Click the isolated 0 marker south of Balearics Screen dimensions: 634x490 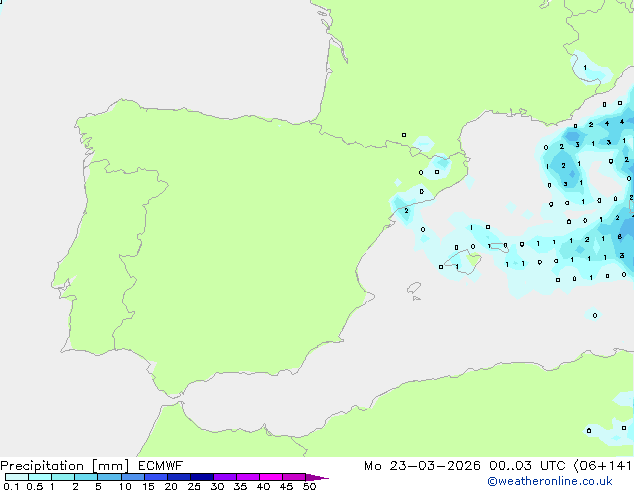tap(595, 315)
